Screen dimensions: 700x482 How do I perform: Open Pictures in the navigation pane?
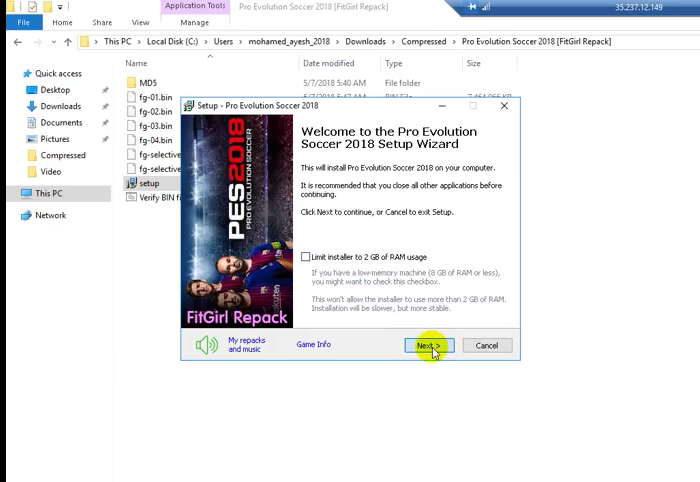coord(54,139)
